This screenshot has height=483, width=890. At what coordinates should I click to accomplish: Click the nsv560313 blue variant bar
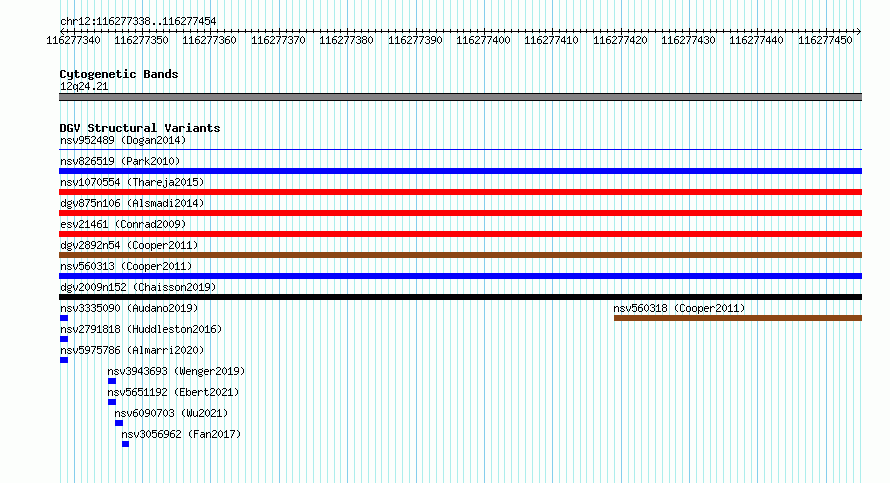pyautogui.click(x=460, y=276)
